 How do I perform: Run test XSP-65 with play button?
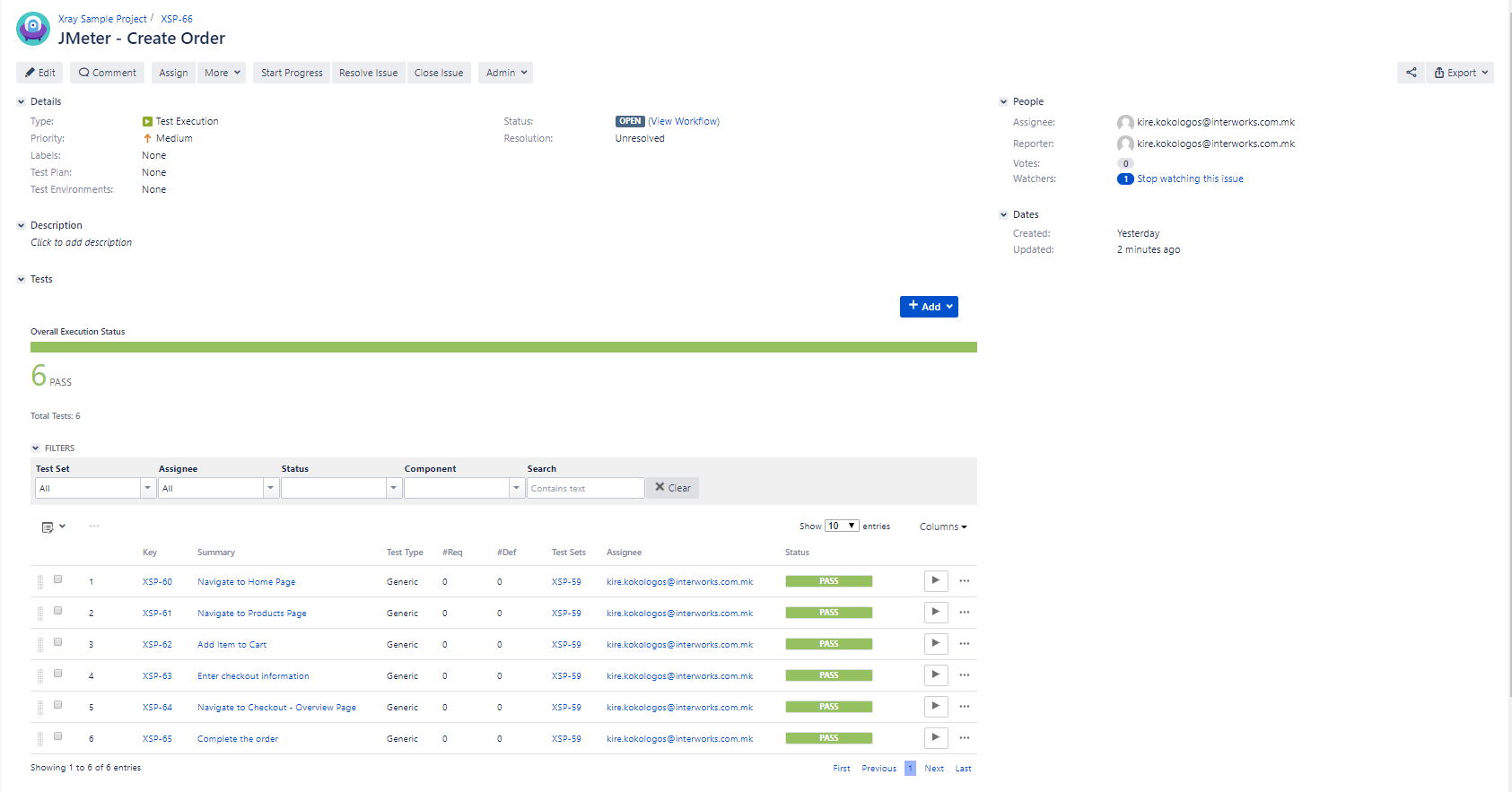click(936, 738)
